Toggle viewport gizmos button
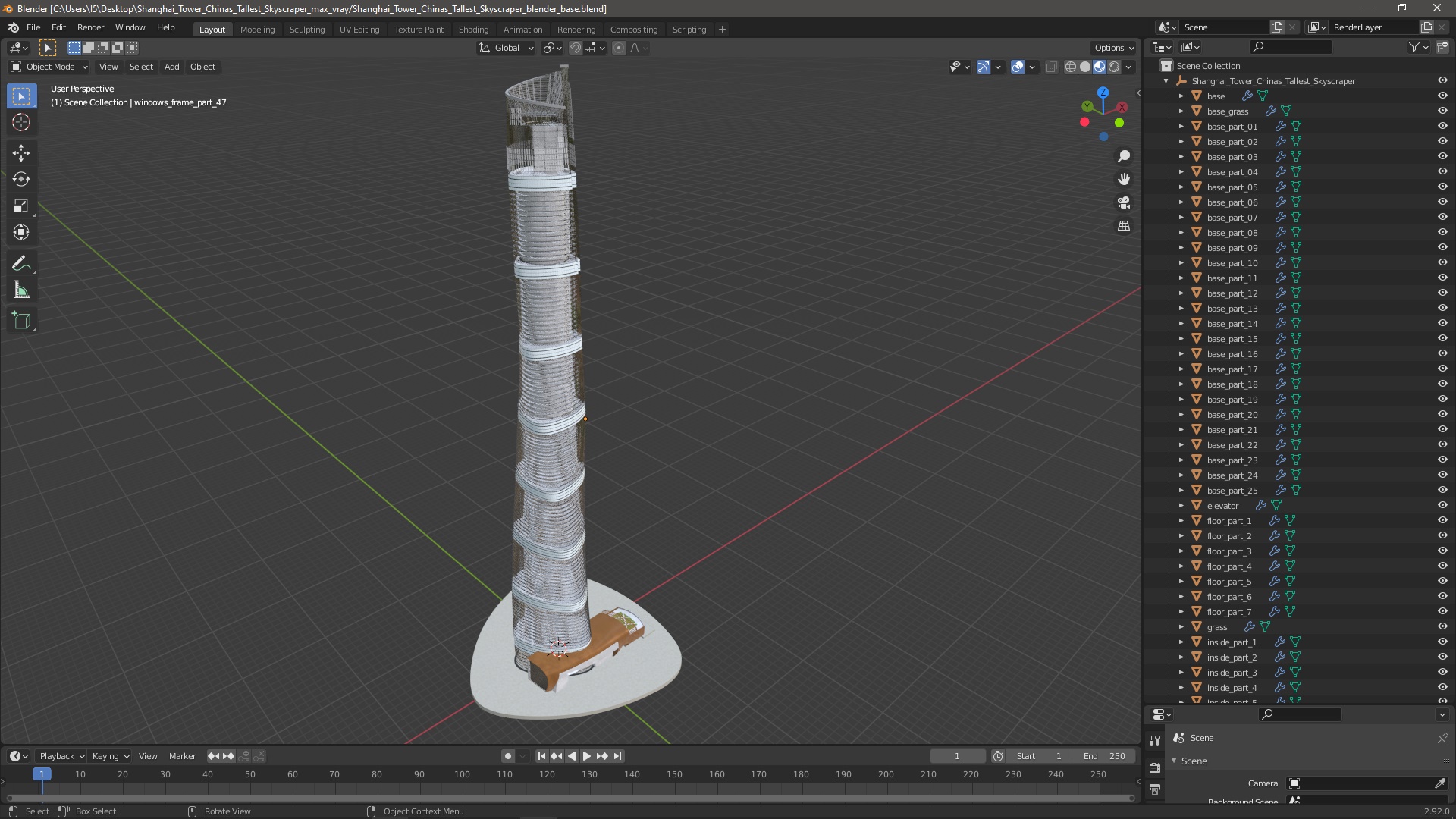1456x819 pixels. 984,67
